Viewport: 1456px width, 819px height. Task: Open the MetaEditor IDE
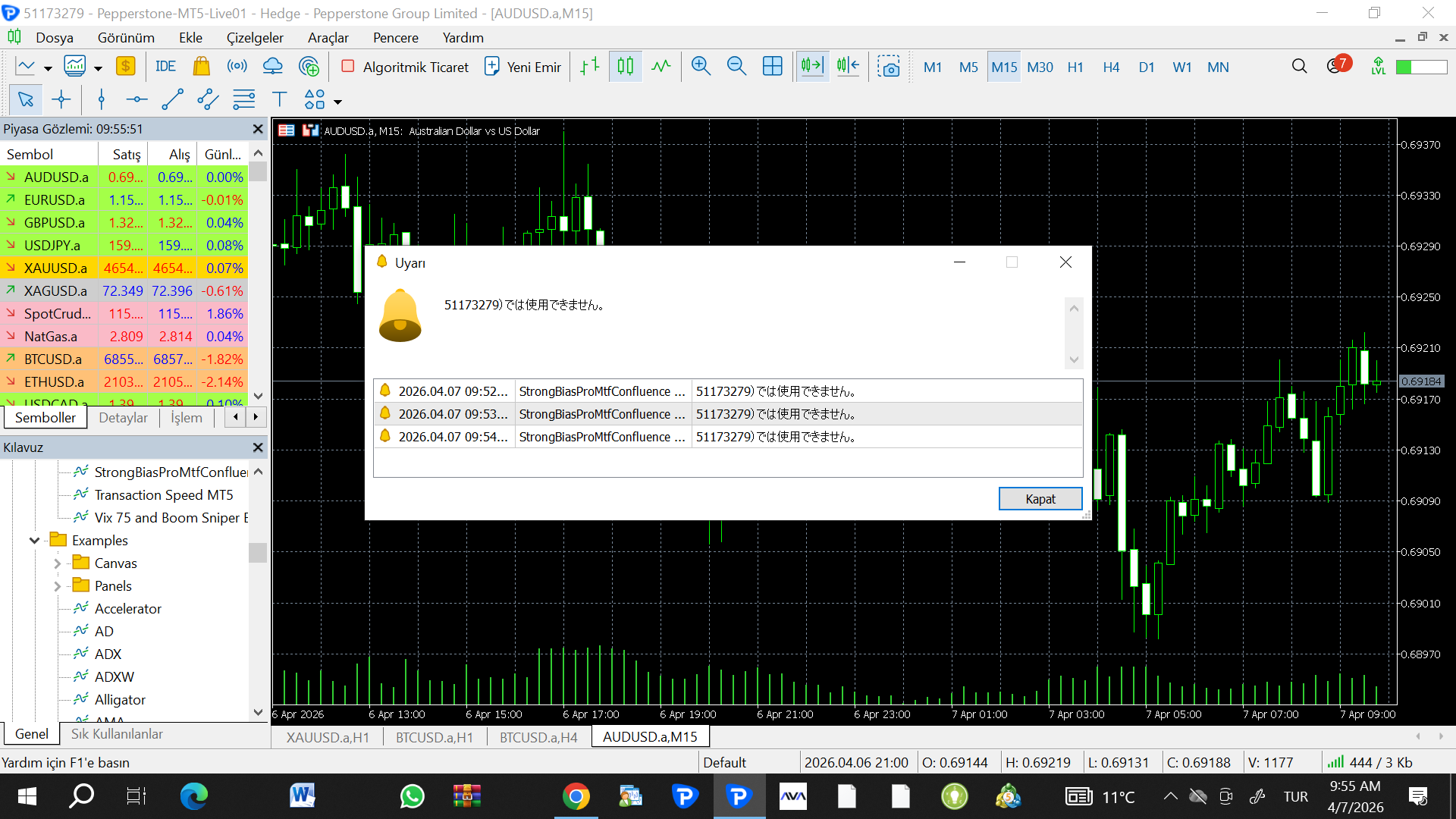[165, 67]
